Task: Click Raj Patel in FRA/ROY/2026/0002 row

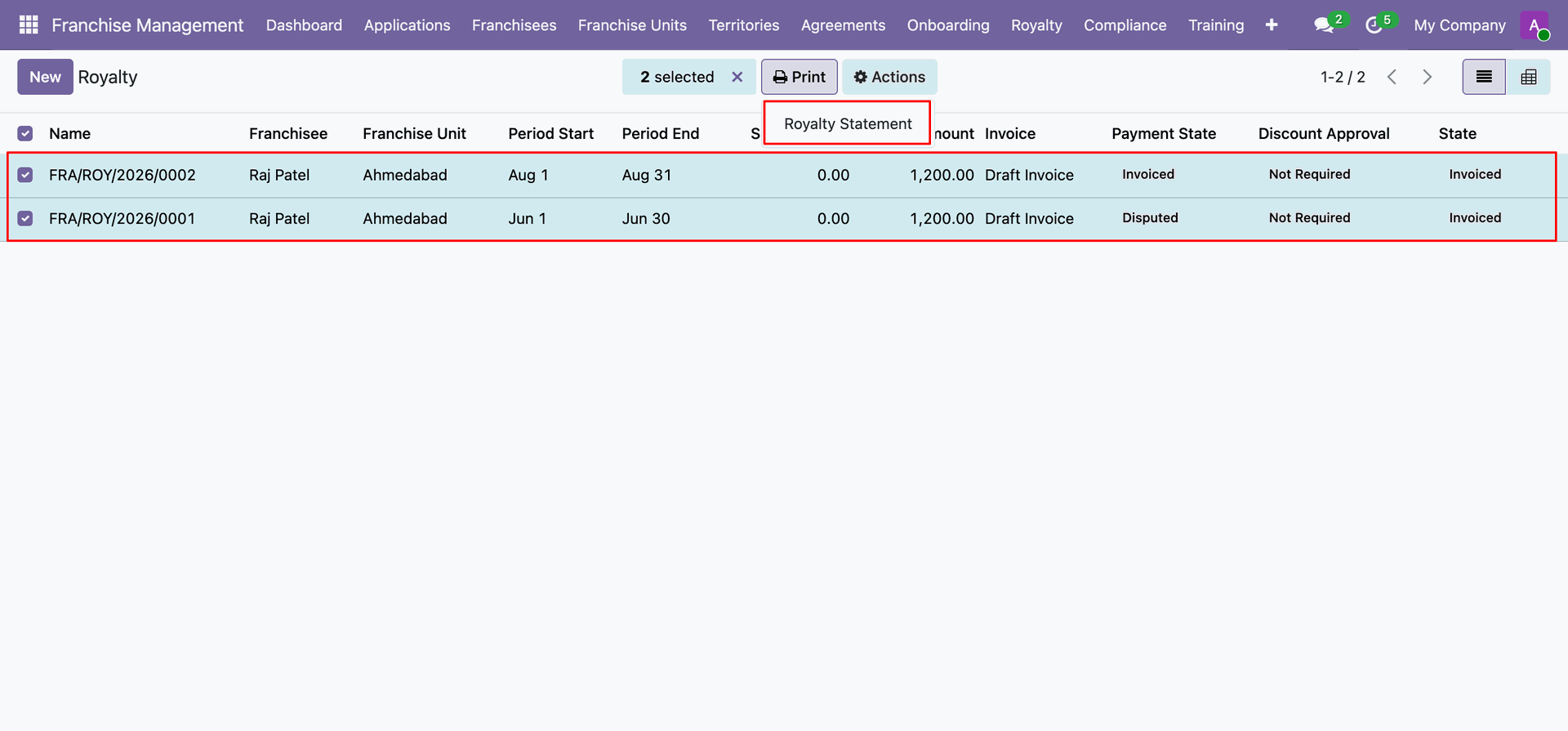Action: coord(279,175)
